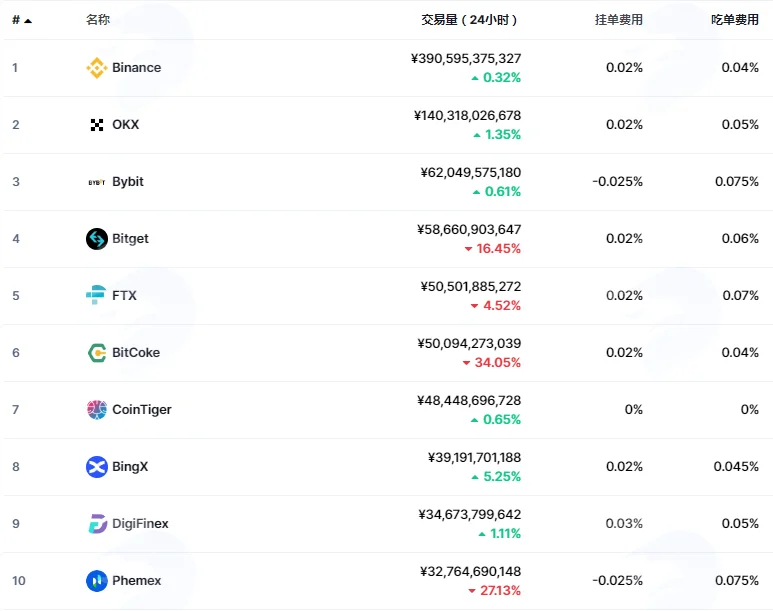Screen dimensions: 773x611
Task: Click the Bitget logo icon
Action: point(97,239)
